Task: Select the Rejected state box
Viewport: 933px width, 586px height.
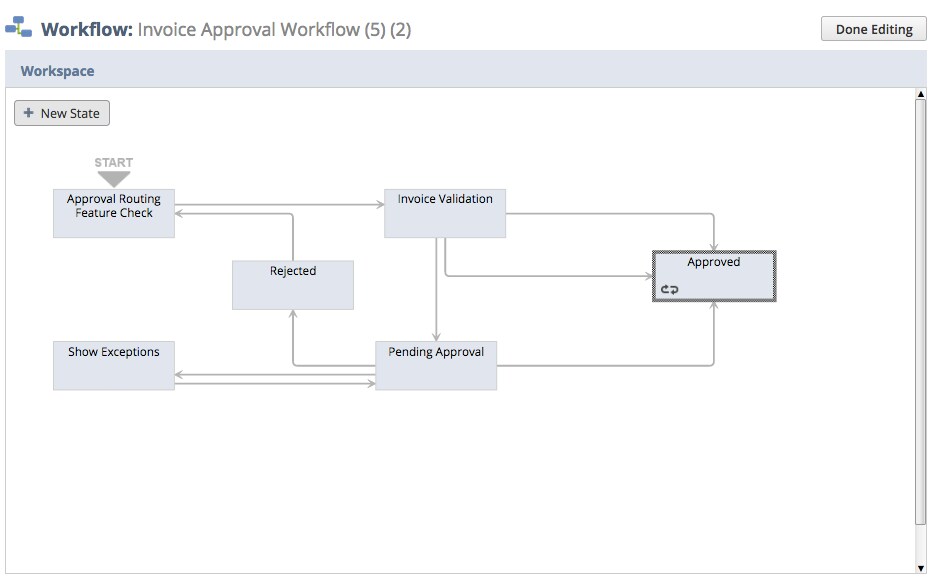Action: (x=293, y=285)
